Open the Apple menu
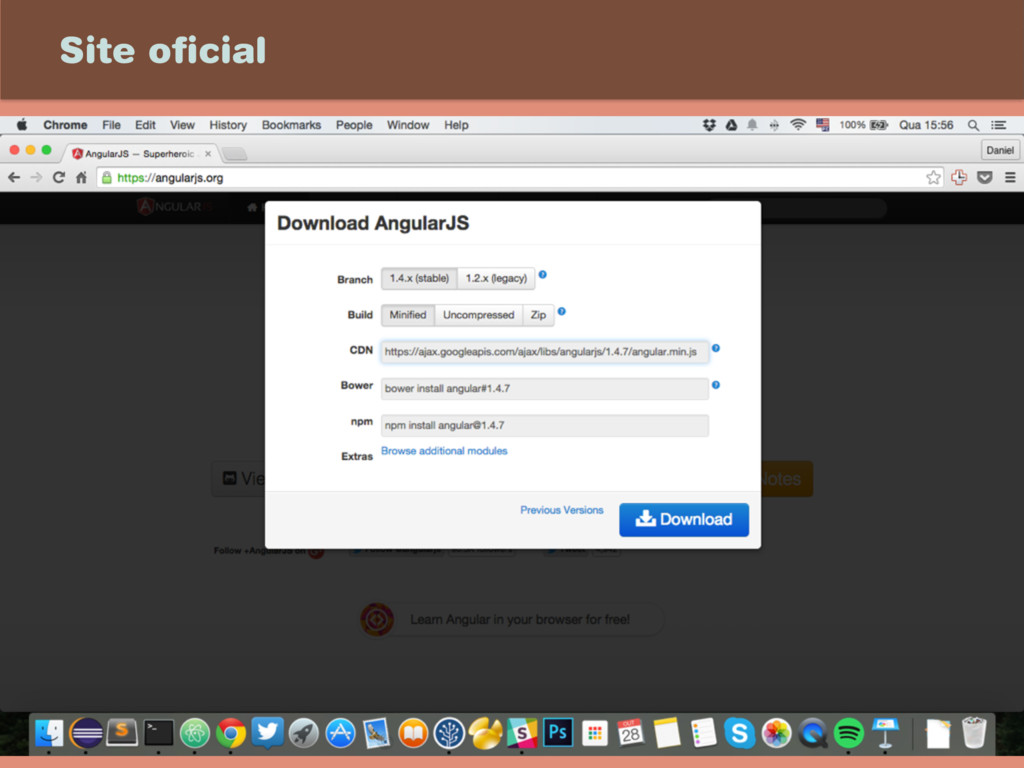Image resolution: width=1024 pixels, height=768 pixels. tap(22, 125)
